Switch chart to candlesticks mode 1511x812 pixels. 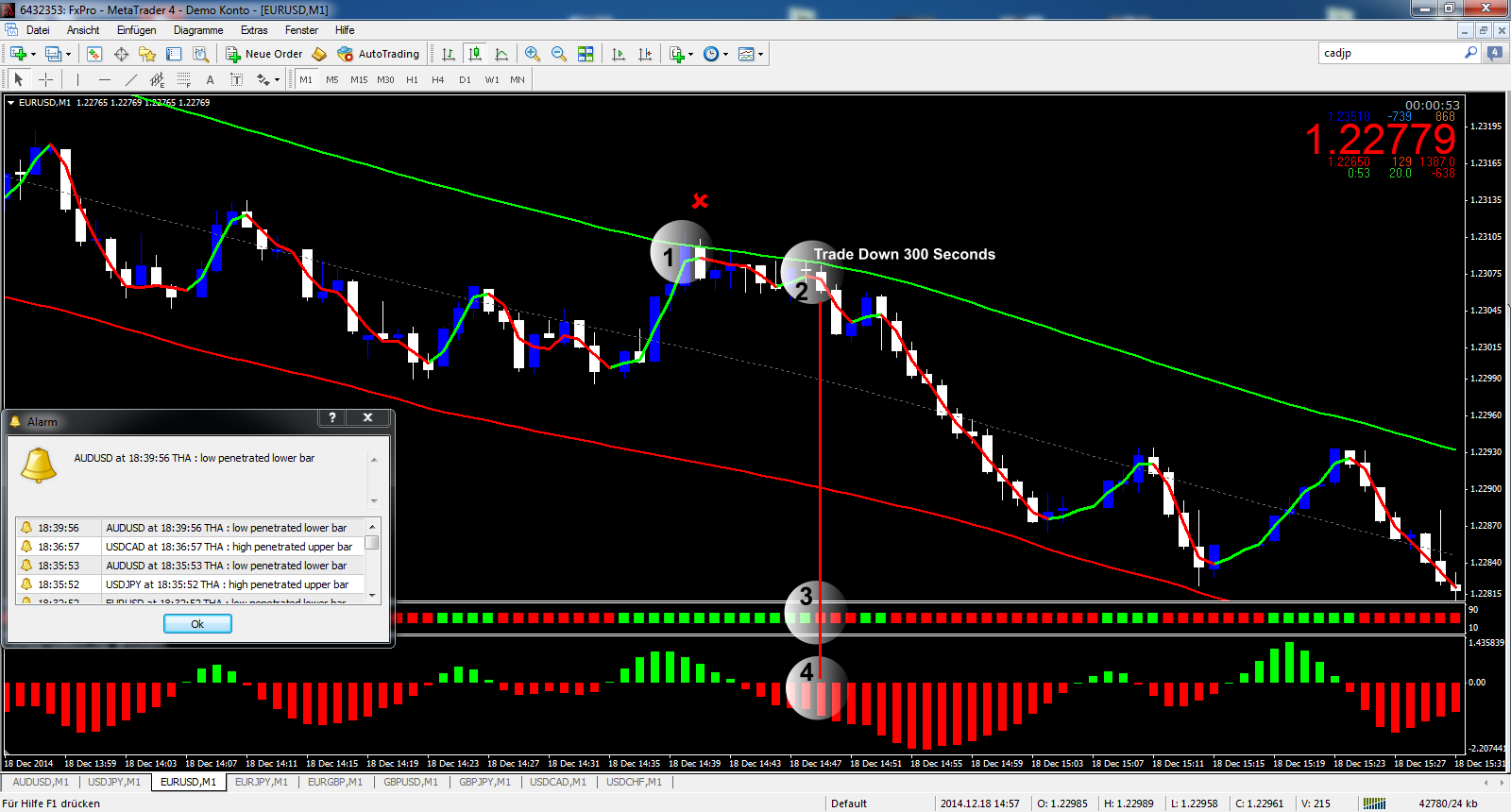[475, 54]
